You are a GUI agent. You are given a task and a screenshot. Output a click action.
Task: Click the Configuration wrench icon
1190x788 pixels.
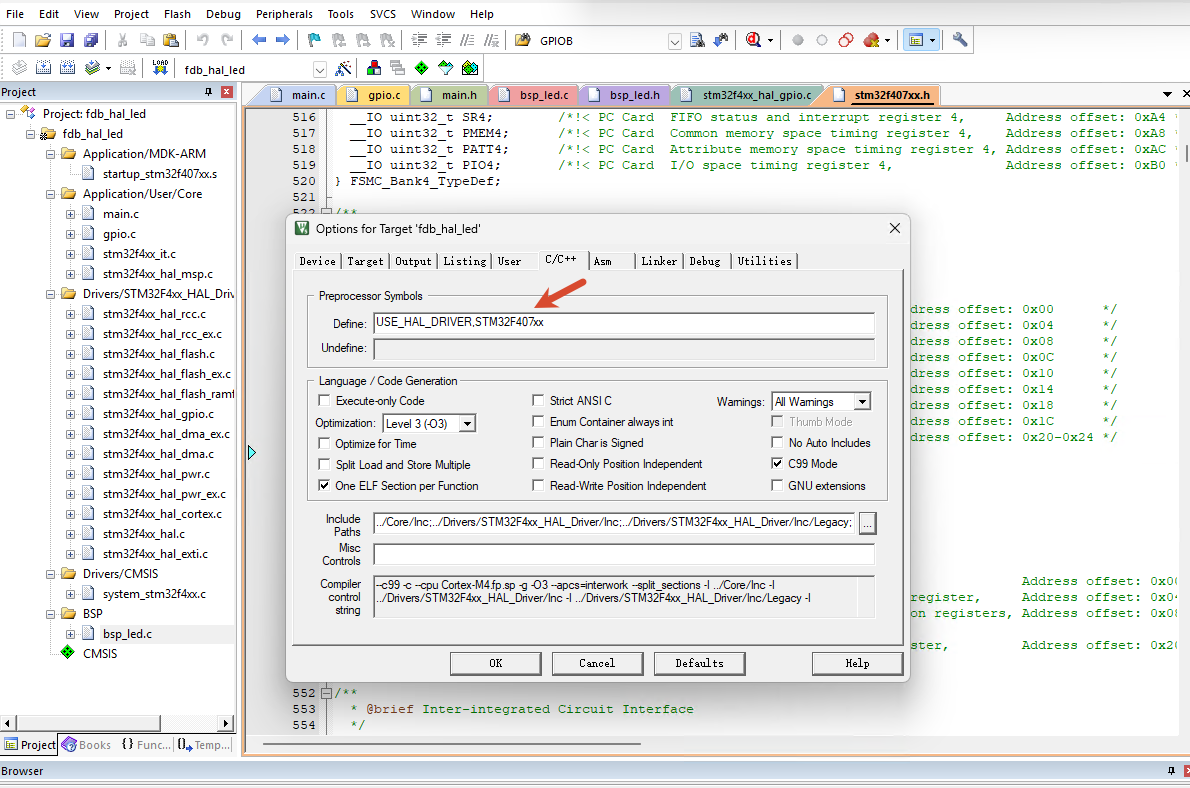[x=959, y=40]
